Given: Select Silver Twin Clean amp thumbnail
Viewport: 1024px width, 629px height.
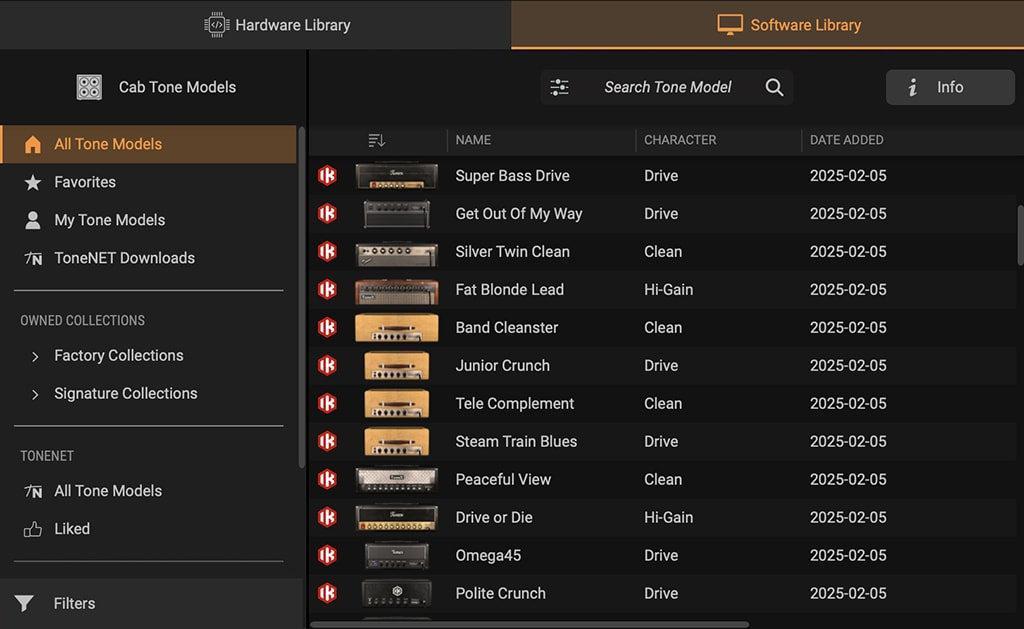Looking at the screenshot, I should coord(396,253).
